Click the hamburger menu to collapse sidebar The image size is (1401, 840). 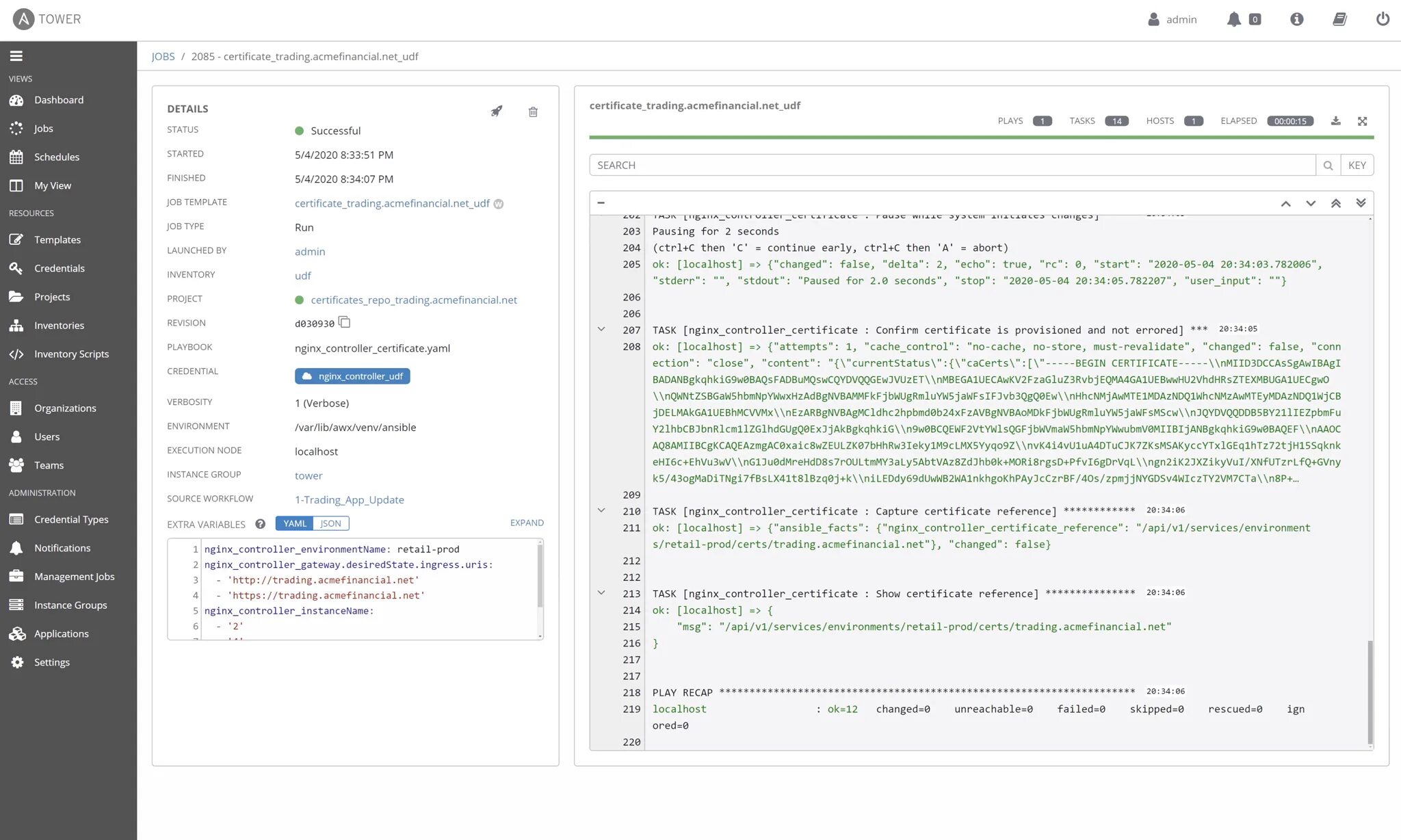pos(16,56)
